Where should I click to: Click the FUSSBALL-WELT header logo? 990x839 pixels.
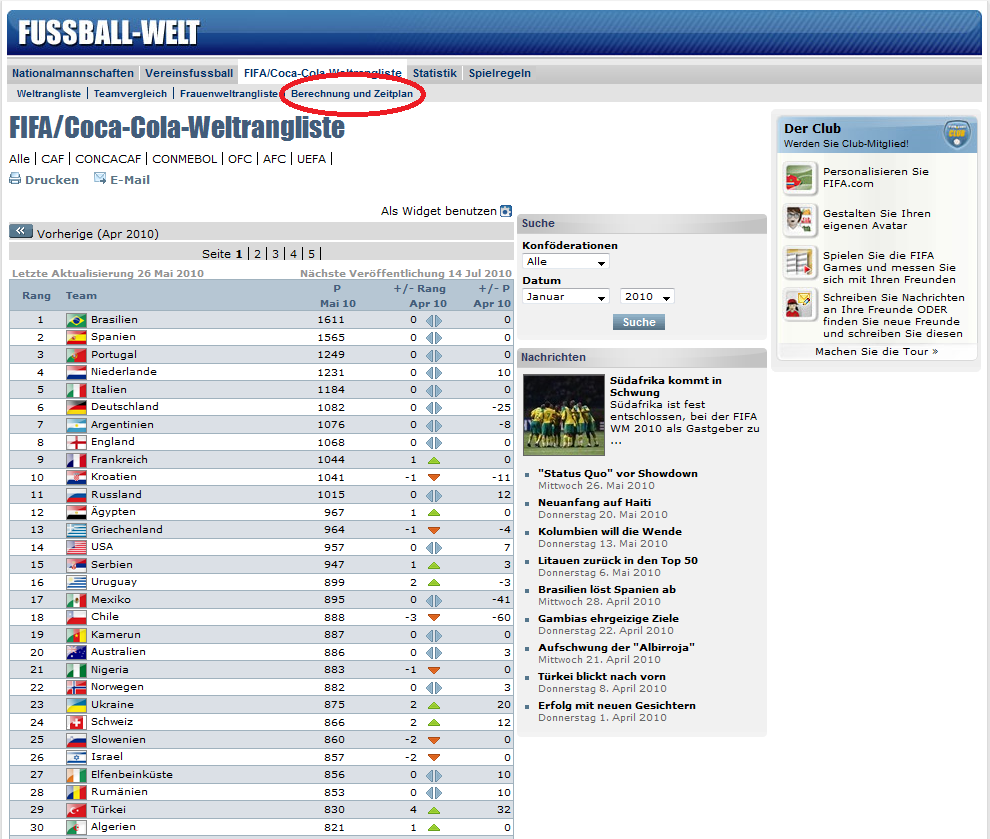pyautogui.click(x=109, y=33)
